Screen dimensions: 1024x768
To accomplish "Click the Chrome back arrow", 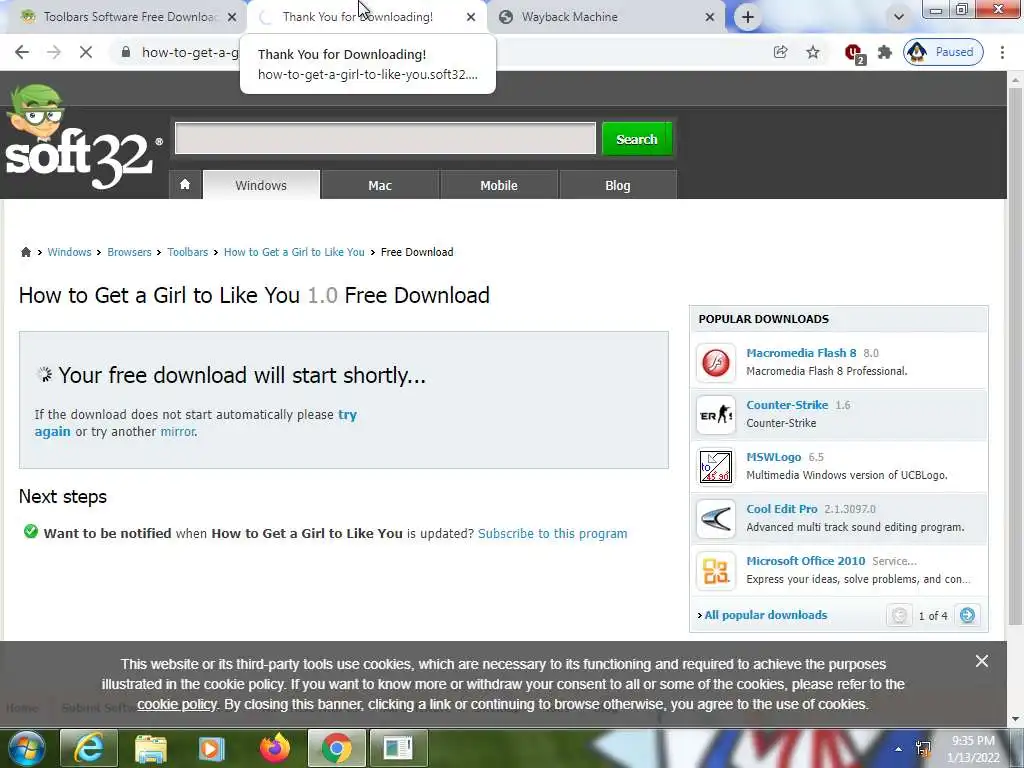I will 22,52.
